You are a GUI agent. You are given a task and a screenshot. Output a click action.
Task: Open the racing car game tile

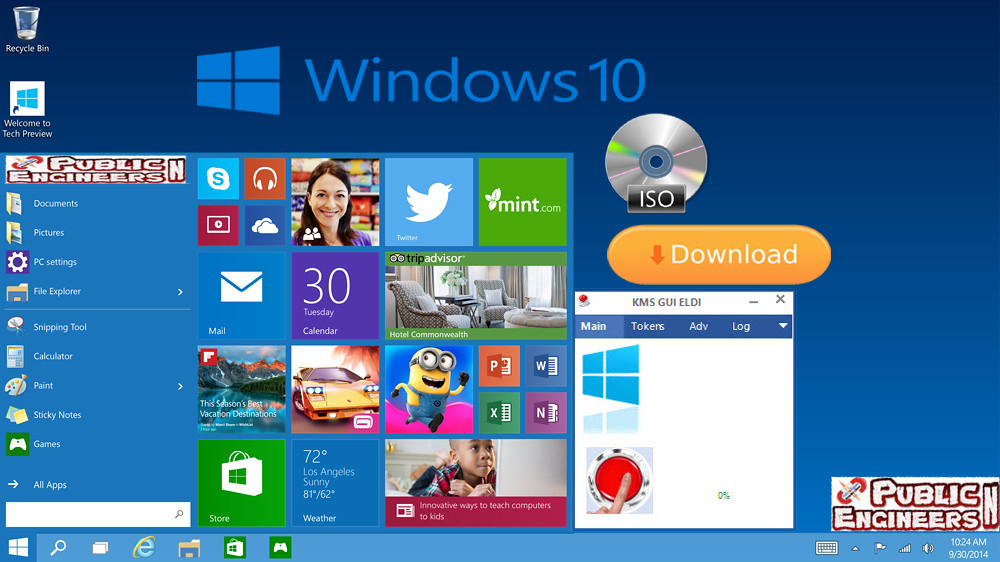point(335,389)
